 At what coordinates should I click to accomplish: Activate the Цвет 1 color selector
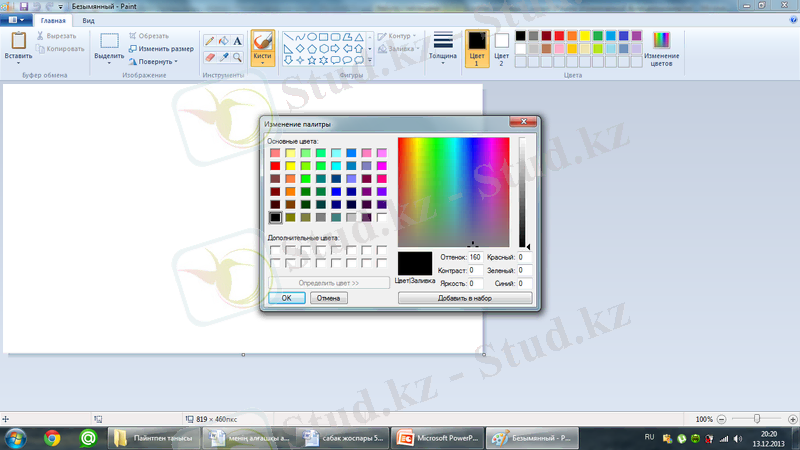pos(477,46)
